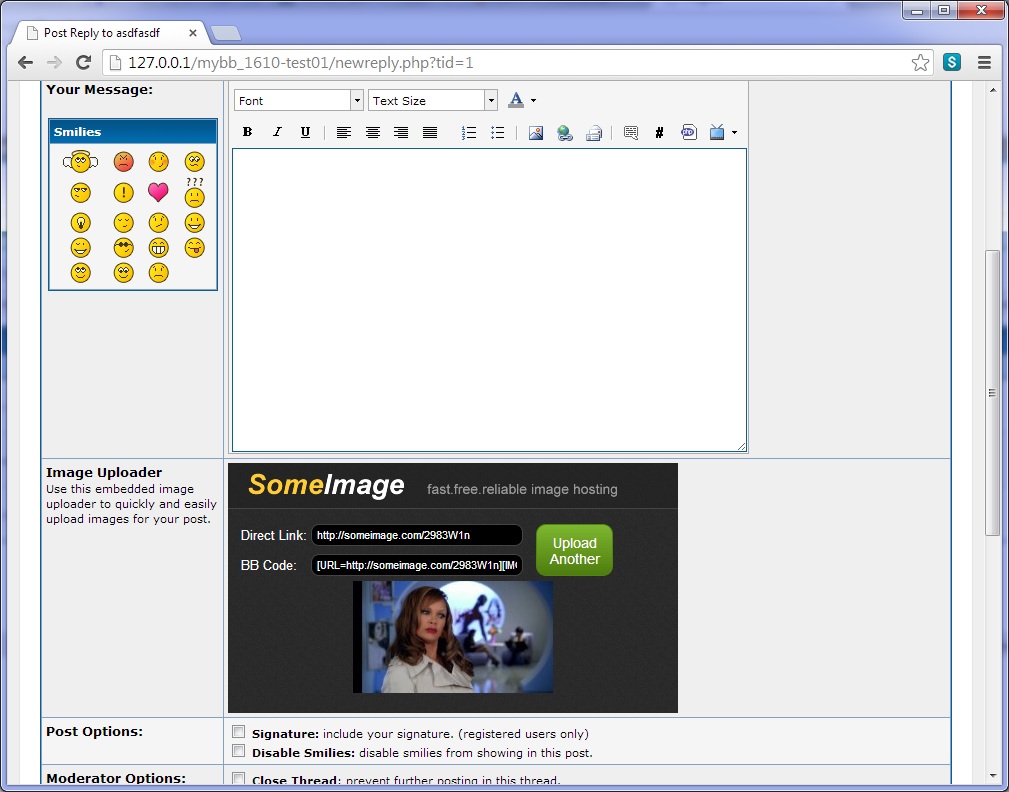Screen dimensions: 1009x792
Task: Open the Font dropdown
Action: (298, 100)
